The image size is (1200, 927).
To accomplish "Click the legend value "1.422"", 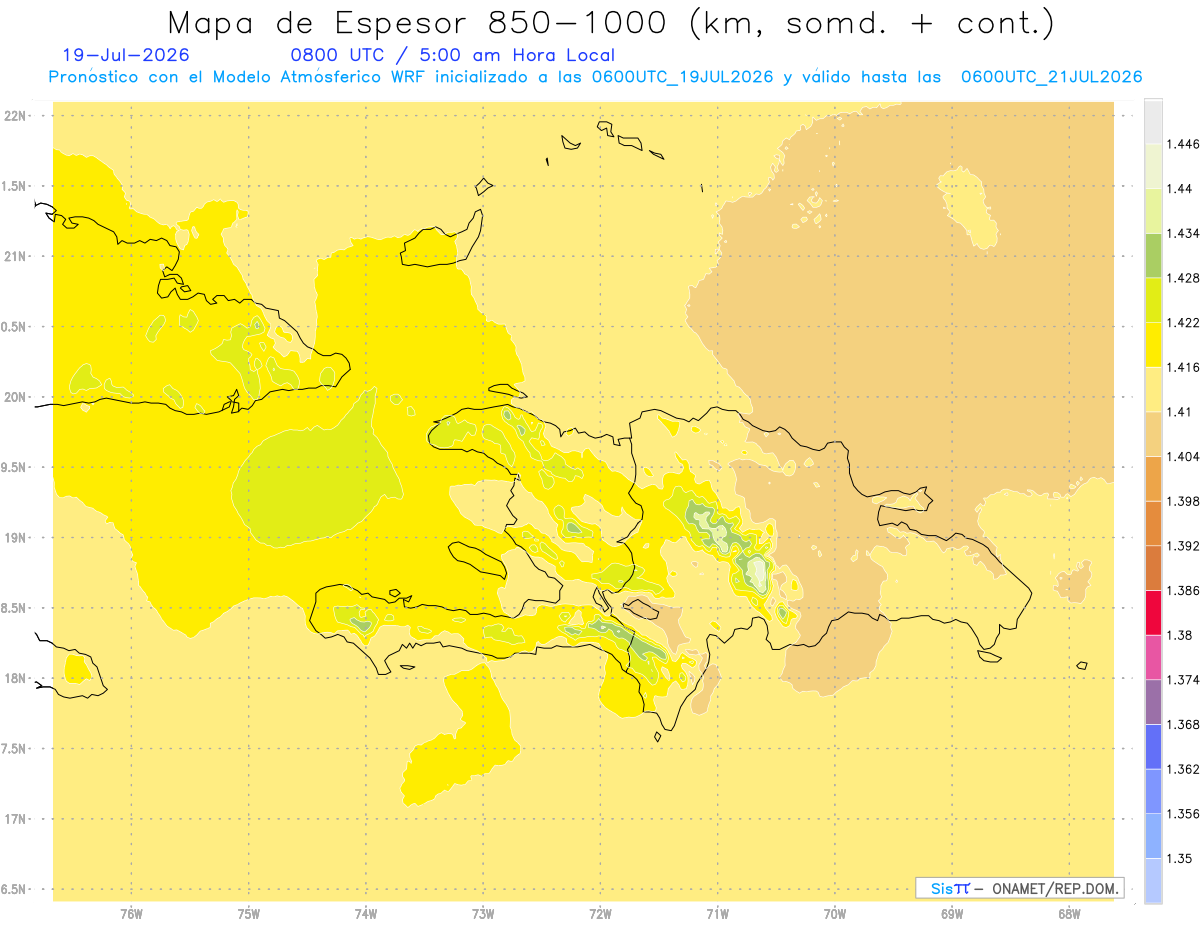I will tap(1183, 323).
